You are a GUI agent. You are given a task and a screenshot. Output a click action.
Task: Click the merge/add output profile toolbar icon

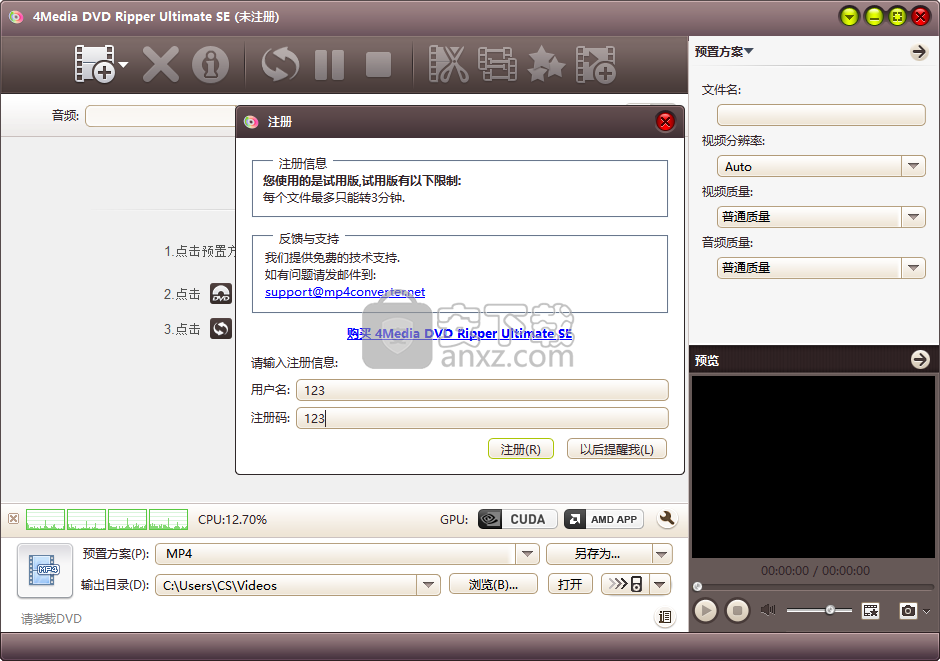coord(595,64)
